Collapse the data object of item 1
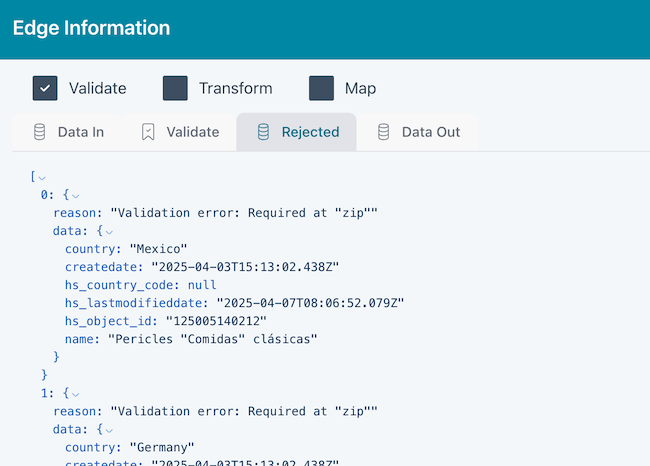This screenshot has height=466, width=650. (109, 429)
